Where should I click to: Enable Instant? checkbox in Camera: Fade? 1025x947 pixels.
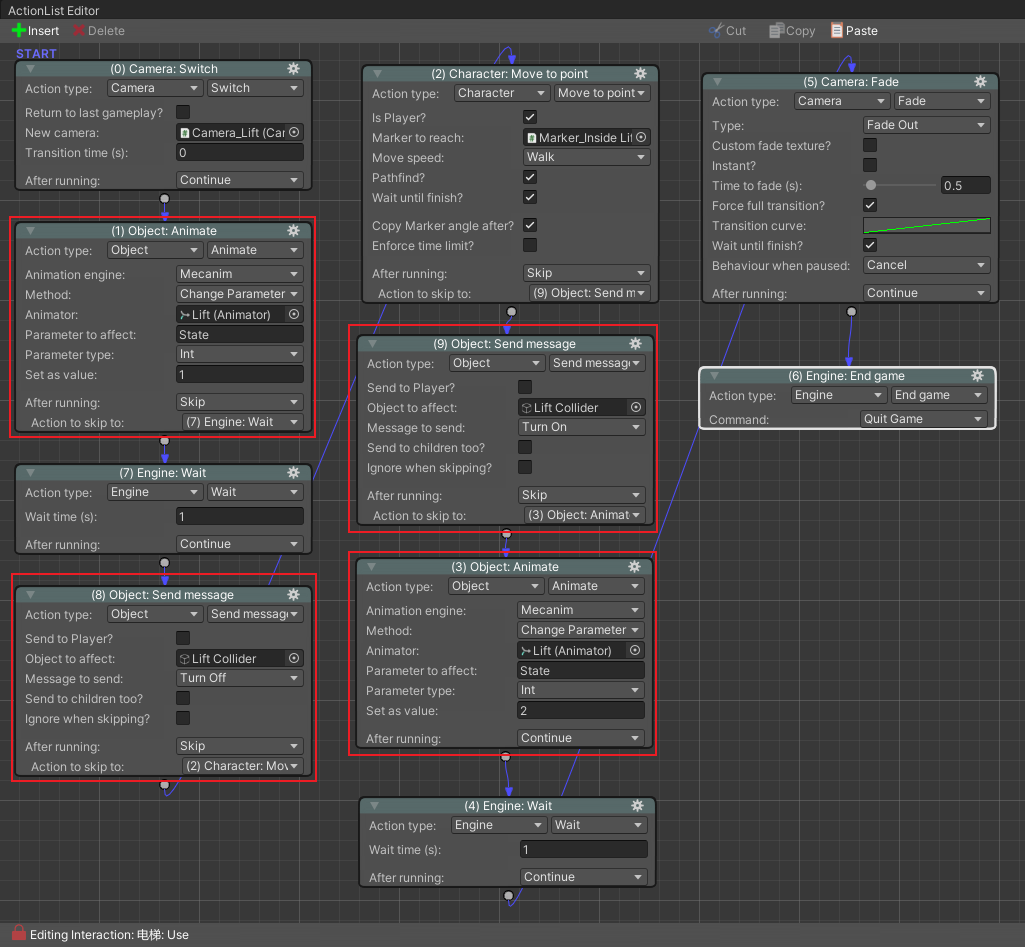pos(870,165)
